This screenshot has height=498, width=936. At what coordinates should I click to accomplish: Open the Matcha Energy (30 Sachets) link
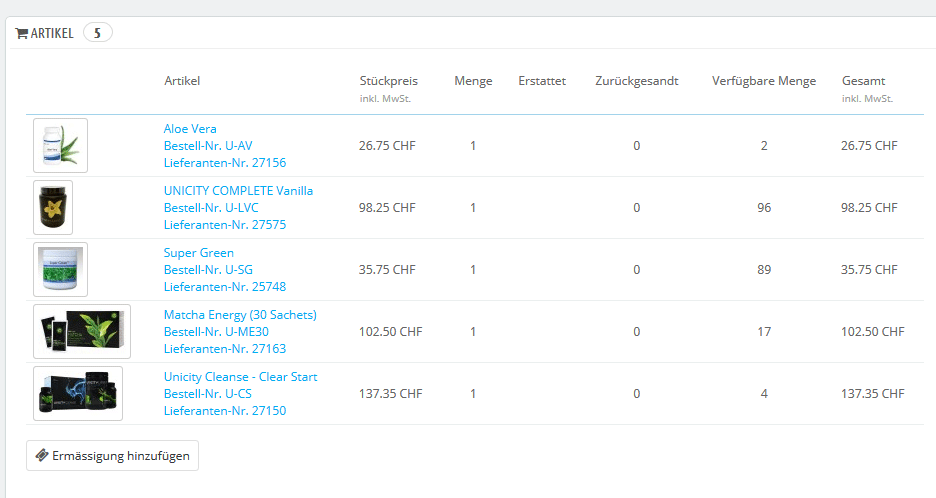(240, 315)
